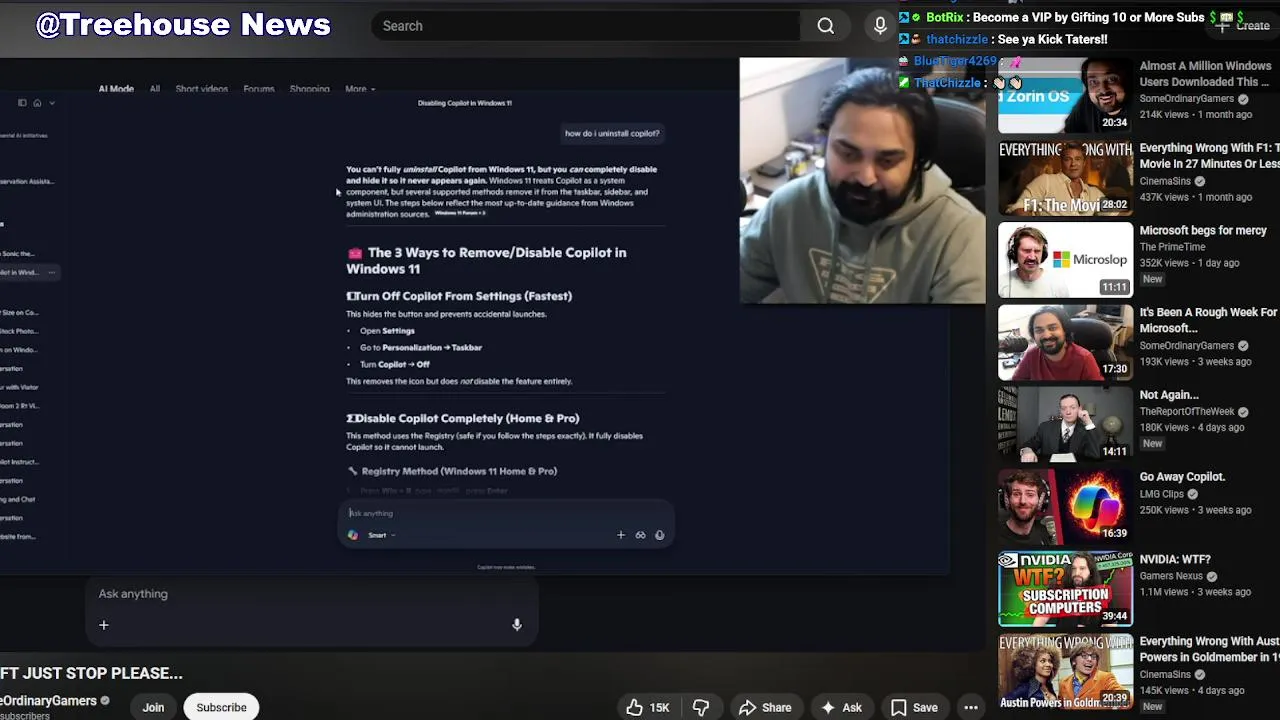Focus Copilot's Ask anything chat field
Image resolution: width=1280 pixels, height=720 pixels.
coord(505,513)
